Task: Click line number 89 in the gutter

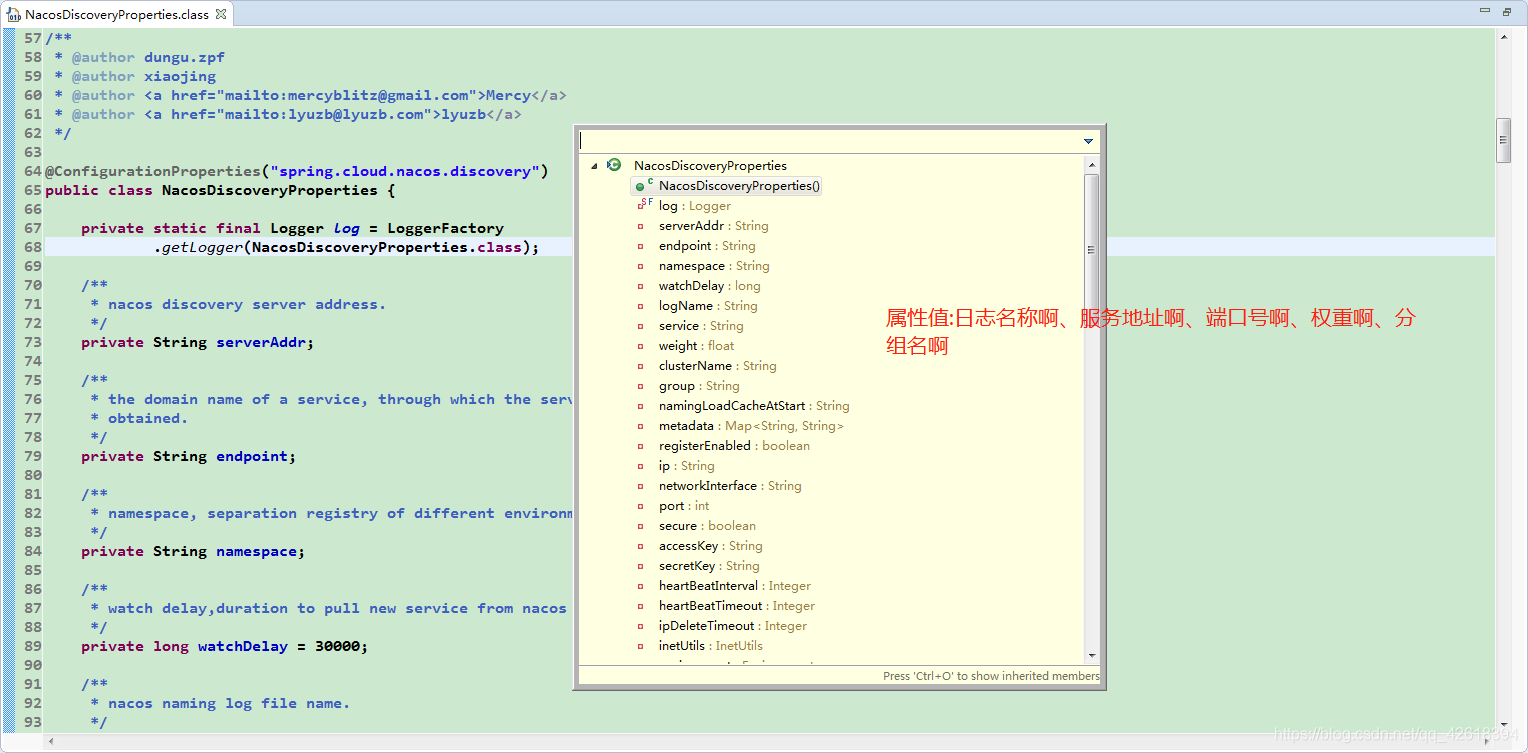Action: tap(33, 646)
